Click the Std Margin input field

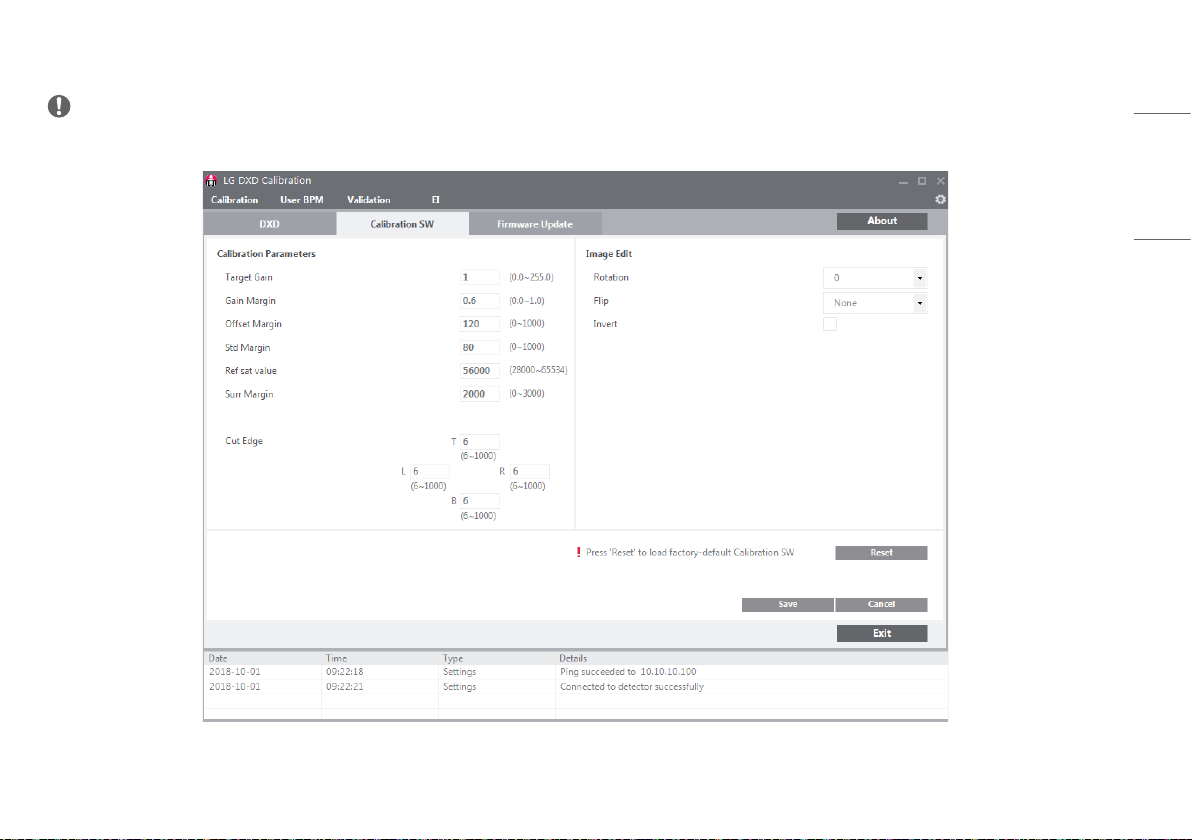(480, 347)
